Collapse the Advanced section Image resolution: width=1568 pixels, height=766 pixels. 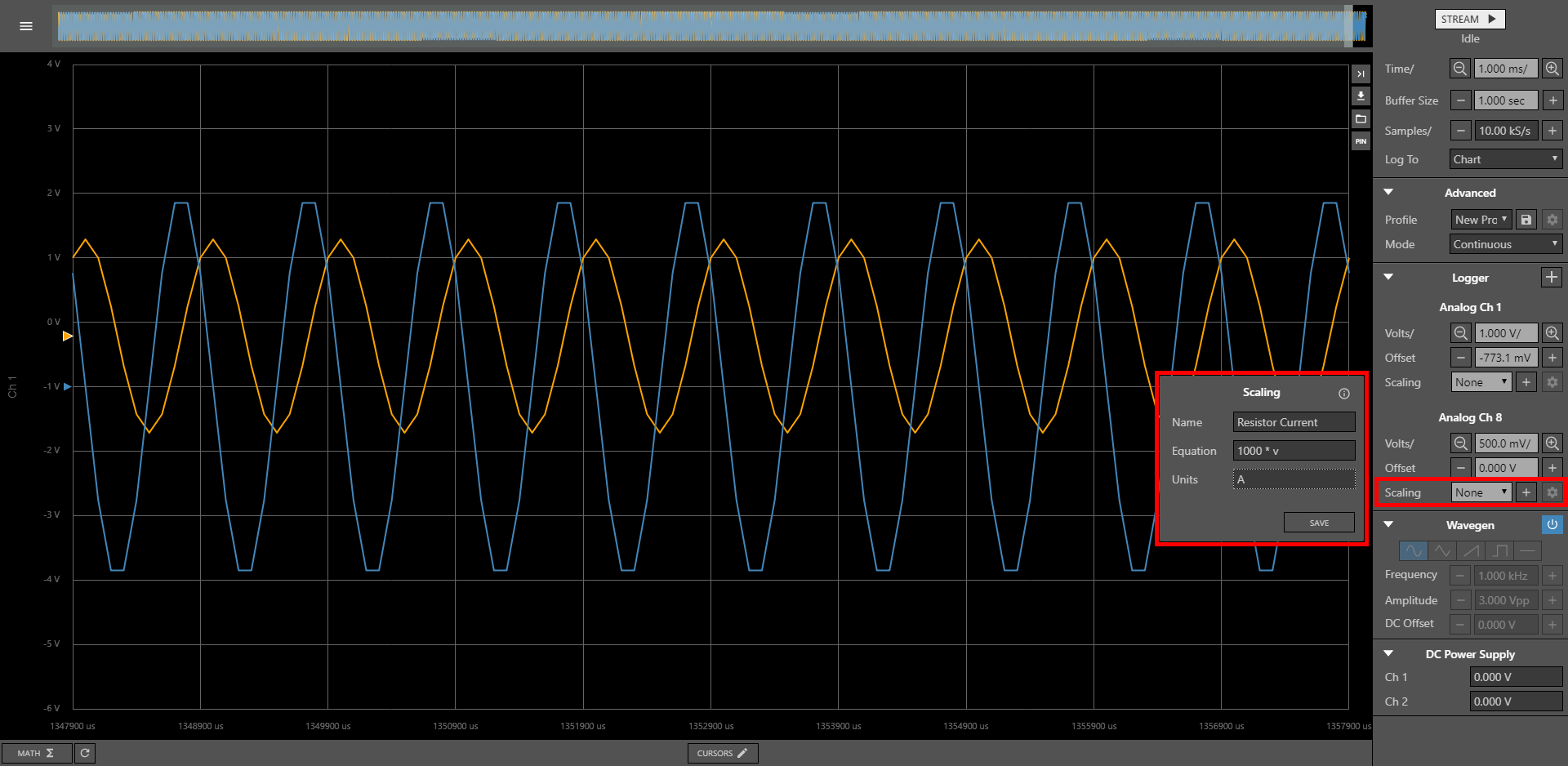[x=1388, y=192]
